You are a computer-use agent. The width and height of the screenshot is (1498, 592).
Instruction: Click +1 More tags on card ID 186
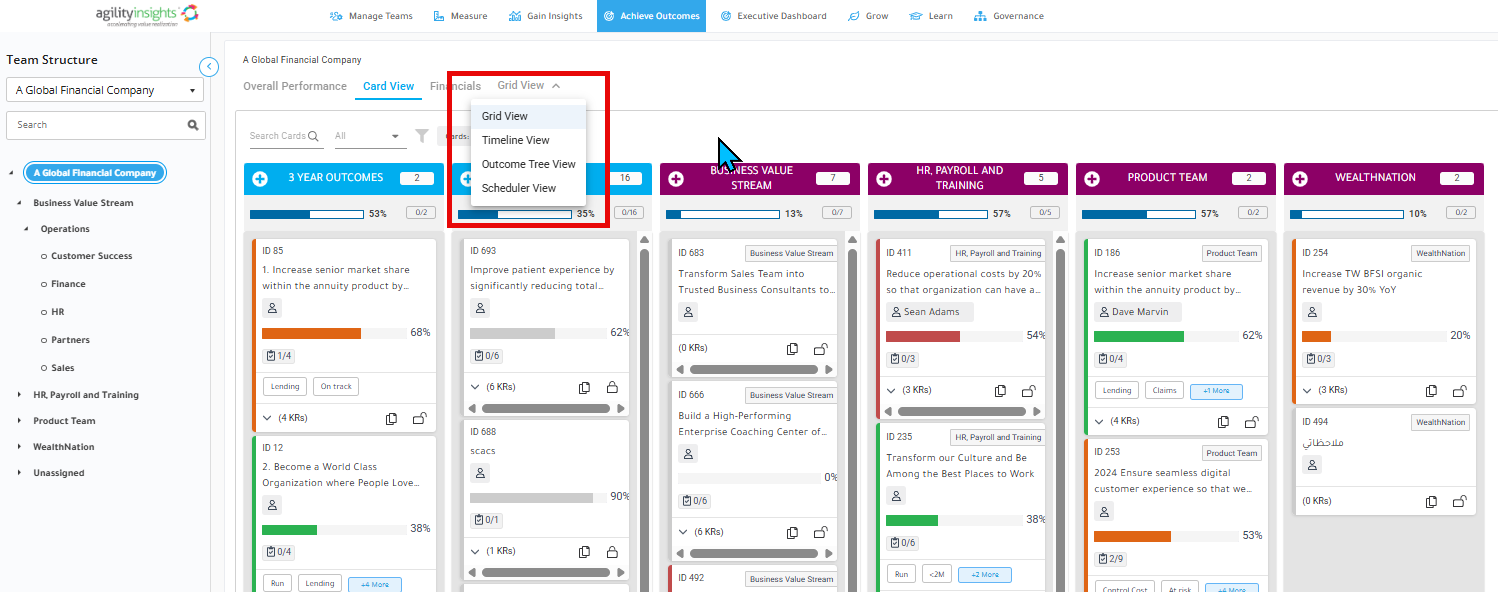point(1216,391)
